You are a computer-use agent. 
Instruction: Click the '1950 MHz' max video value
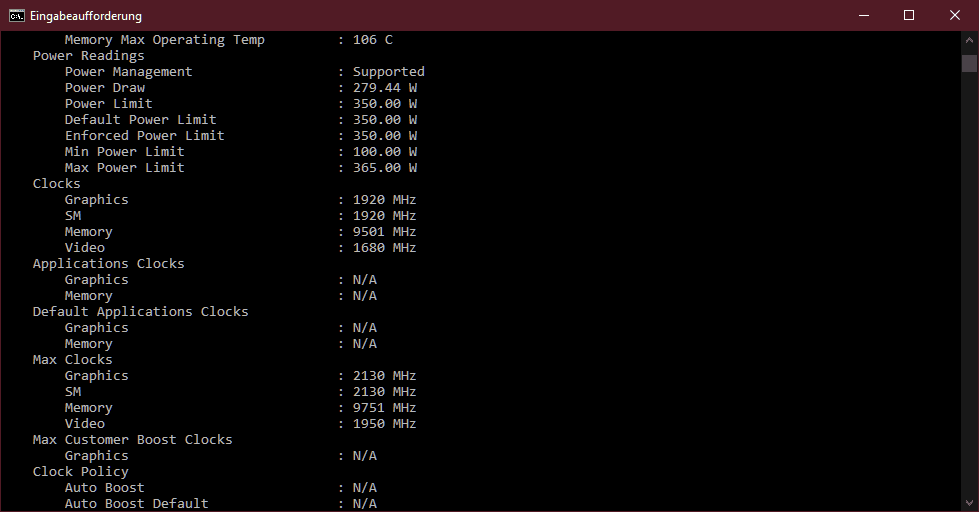(384, 424)
